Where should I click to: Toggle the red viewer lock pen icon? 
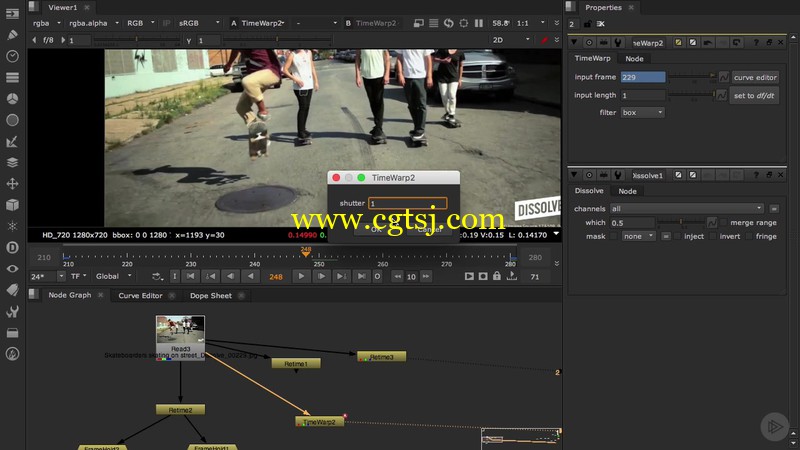(544, 40)
